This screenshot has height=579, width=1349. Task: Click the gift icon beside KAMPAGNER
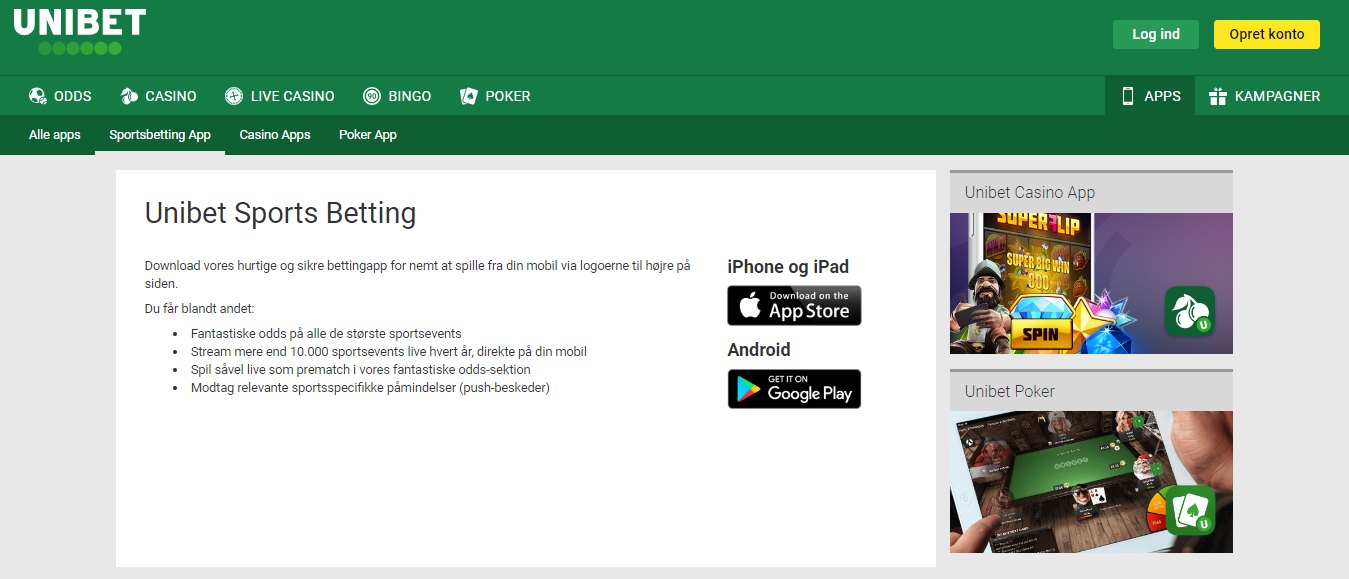click(x=1217, y=96)
